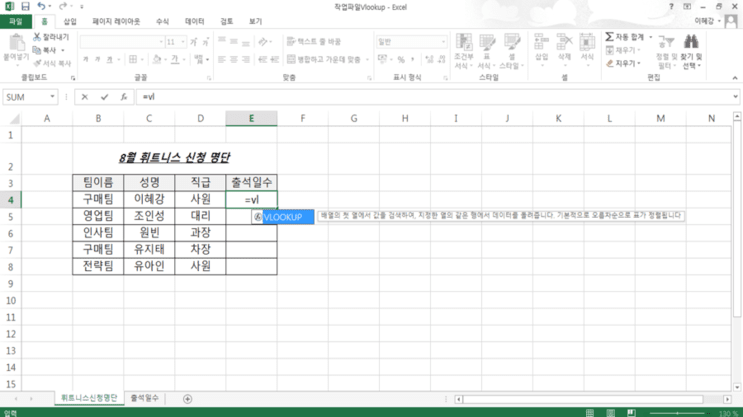743x417 pixels.
Task: Open the number format 일반 dropdown
Action: coord(443,42)
